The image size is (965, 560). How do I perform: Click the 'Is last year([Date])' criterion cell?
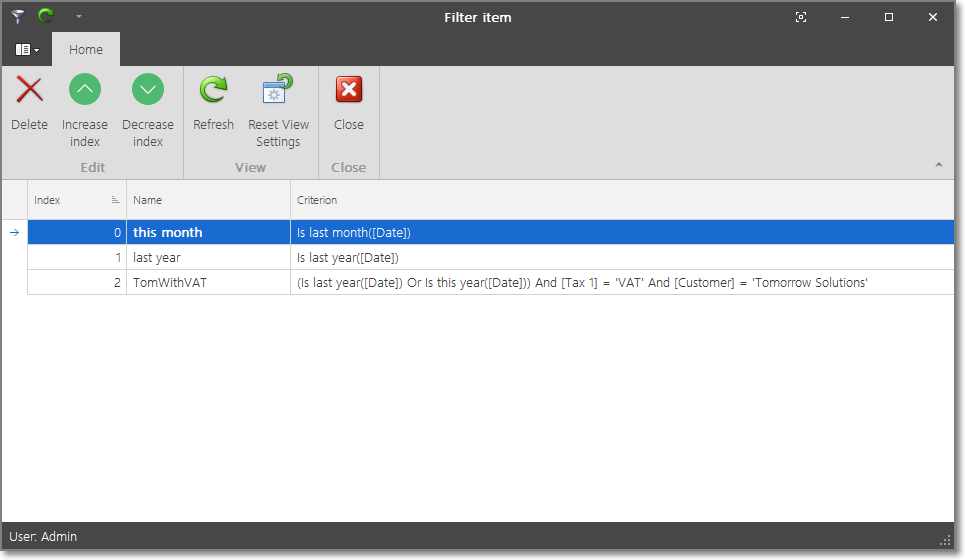(622, 258)
